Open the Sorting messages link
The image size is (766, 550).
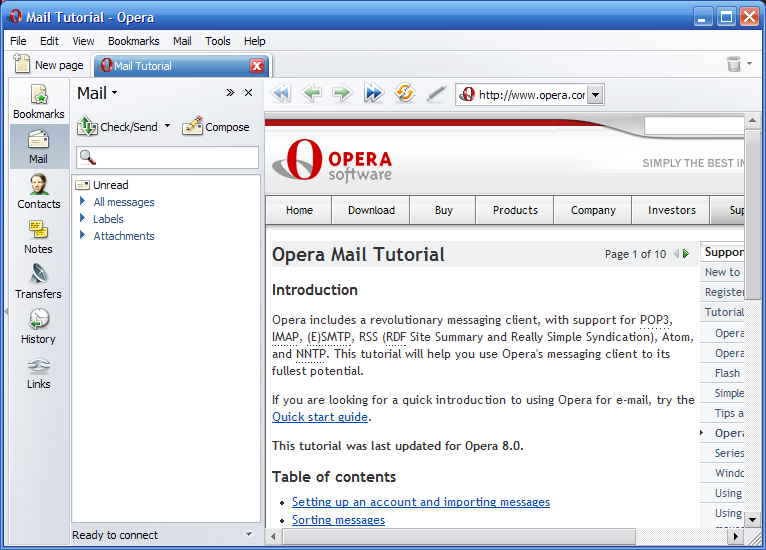click(338, 520)
